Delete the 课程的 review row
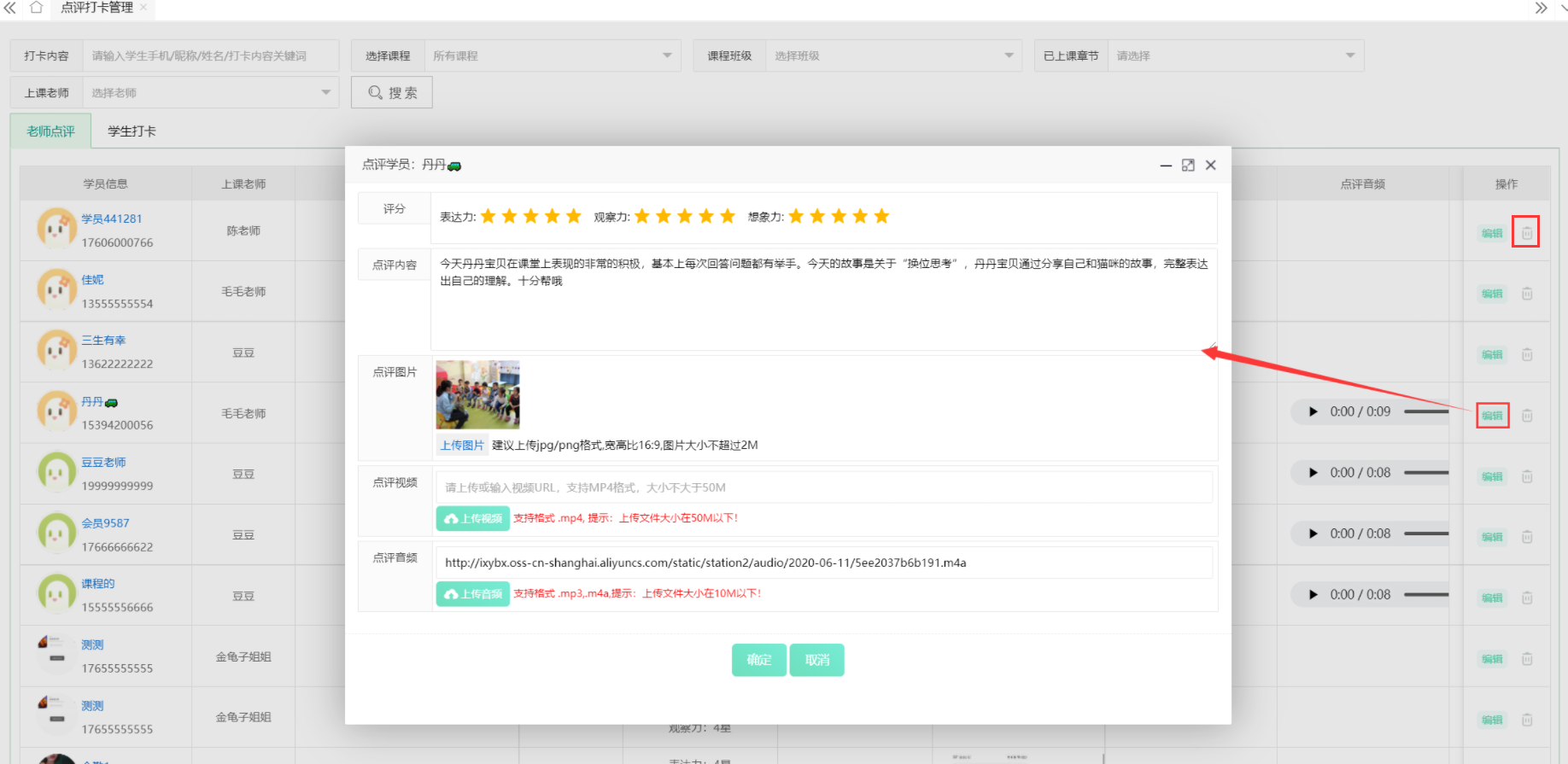The width and height of the screenshot is (1568, 764). pyautogui.click(x=1527, y=598)
